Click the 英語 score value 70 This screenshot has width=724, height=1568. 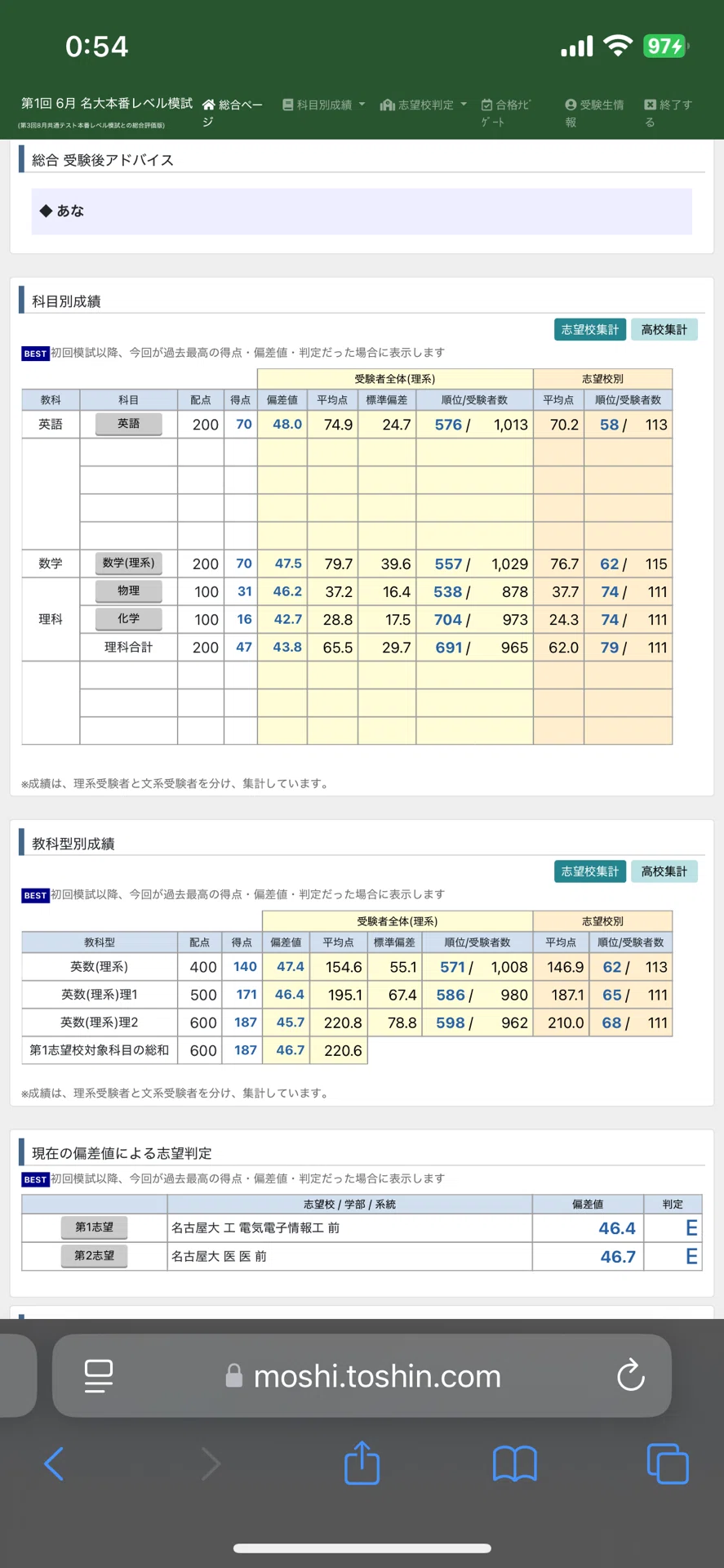244,424
